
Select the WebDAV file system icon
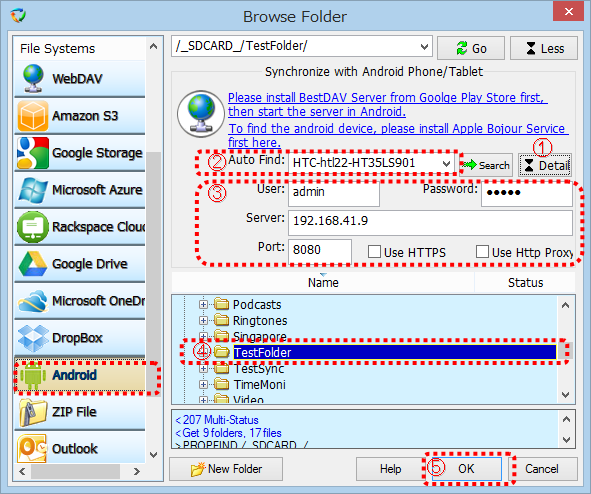[33, 78]
